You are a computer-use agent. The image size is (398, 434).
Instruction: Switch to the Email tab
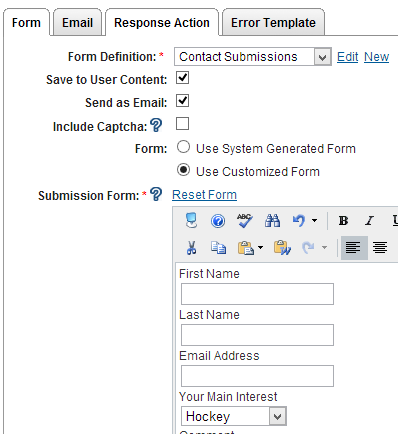(77, 23)
